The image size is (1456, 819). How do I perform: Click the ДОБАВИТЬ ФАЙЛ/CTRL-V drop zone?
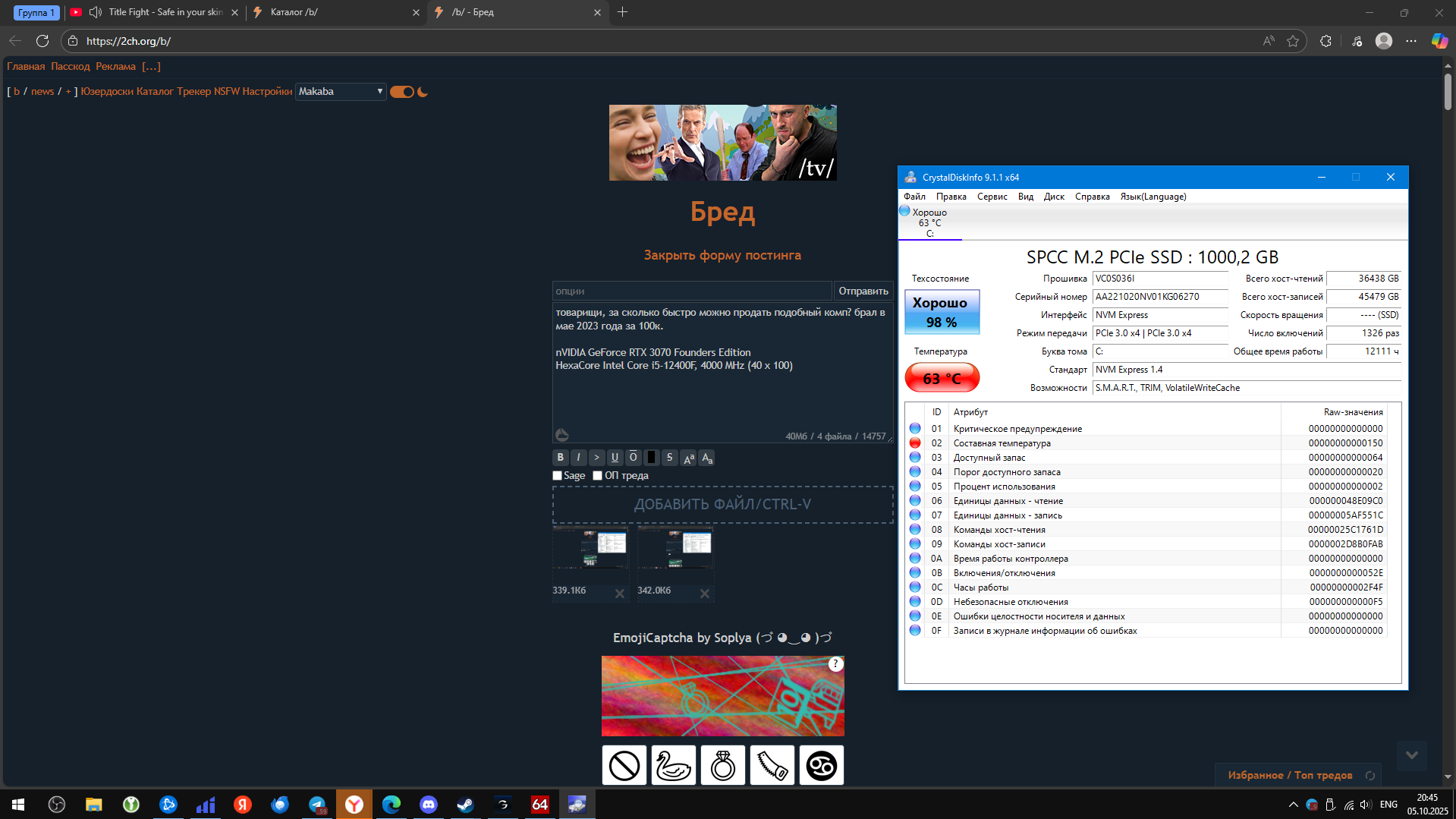click(722, 505)
